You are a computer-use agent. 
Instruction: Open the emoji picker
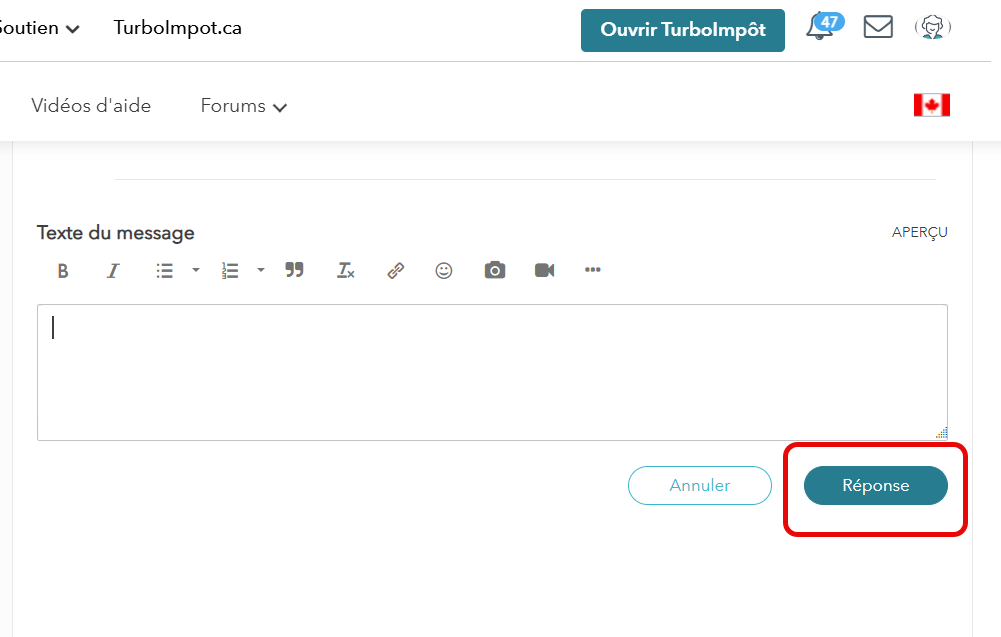444,271
